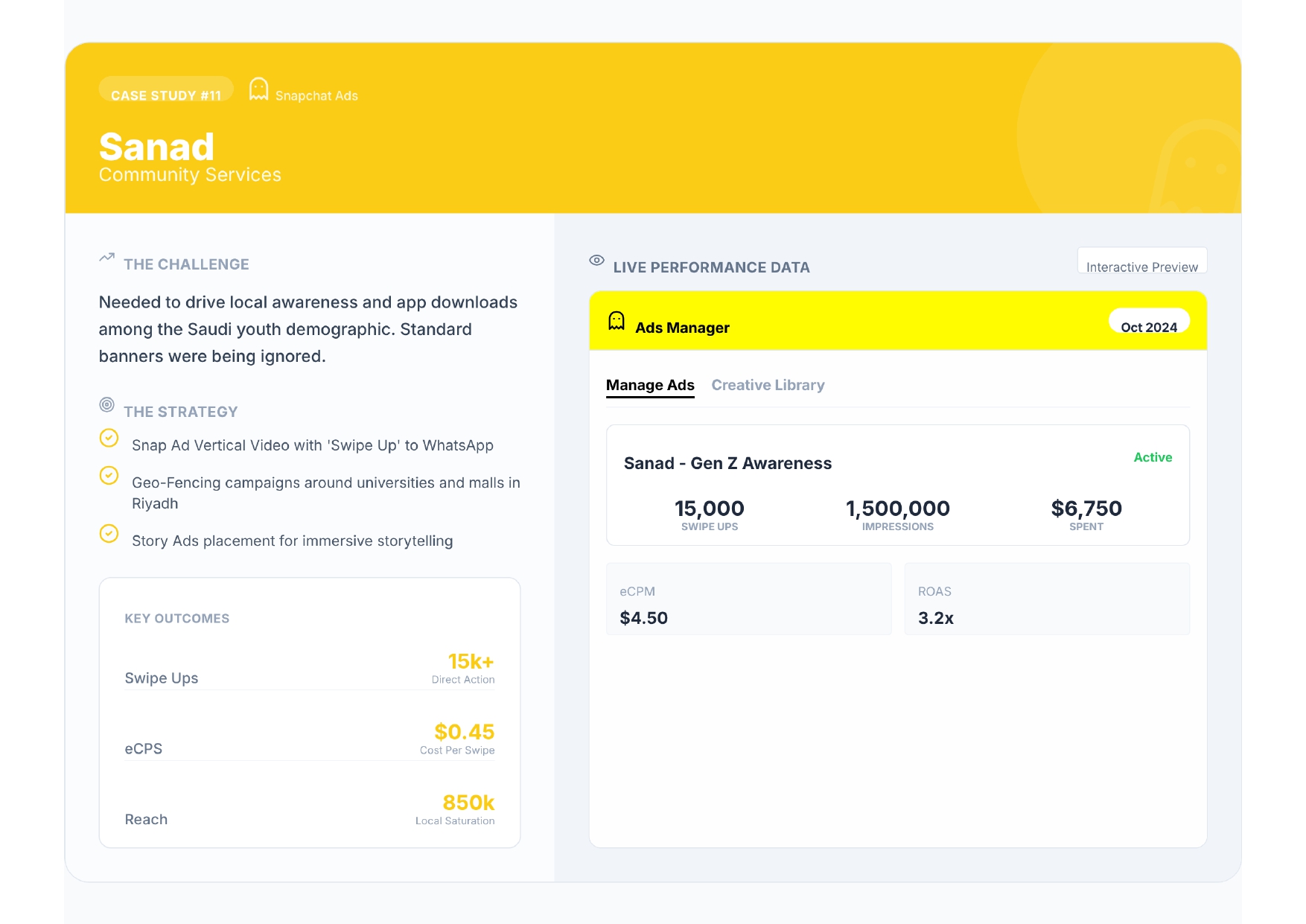Click the challenge description paragraph
1306x924 pixels.
pyautogui.click(x=308, y=329)
